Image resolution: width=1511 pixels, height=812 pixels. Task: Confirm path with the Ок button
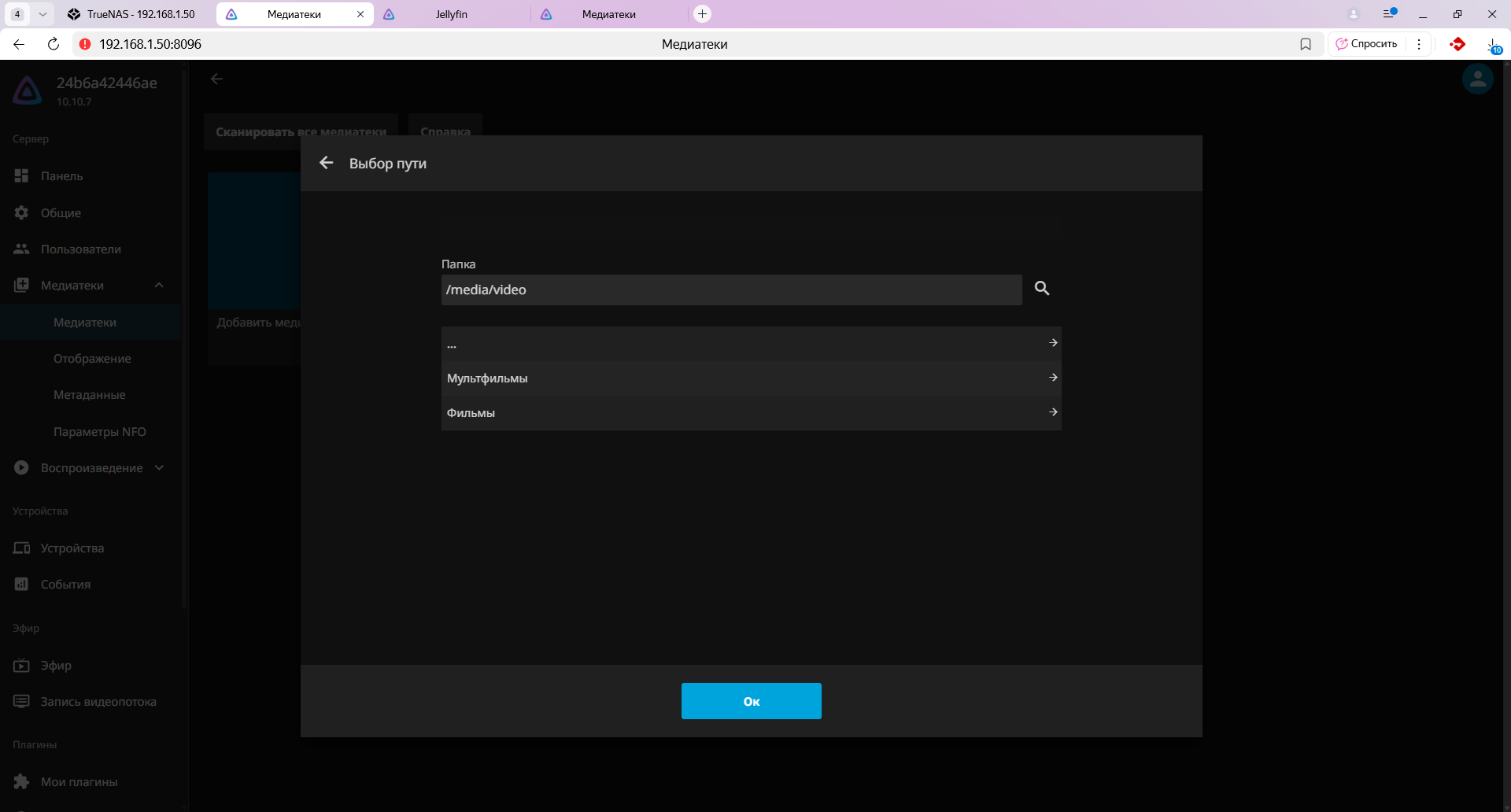(x=751, y=701)
